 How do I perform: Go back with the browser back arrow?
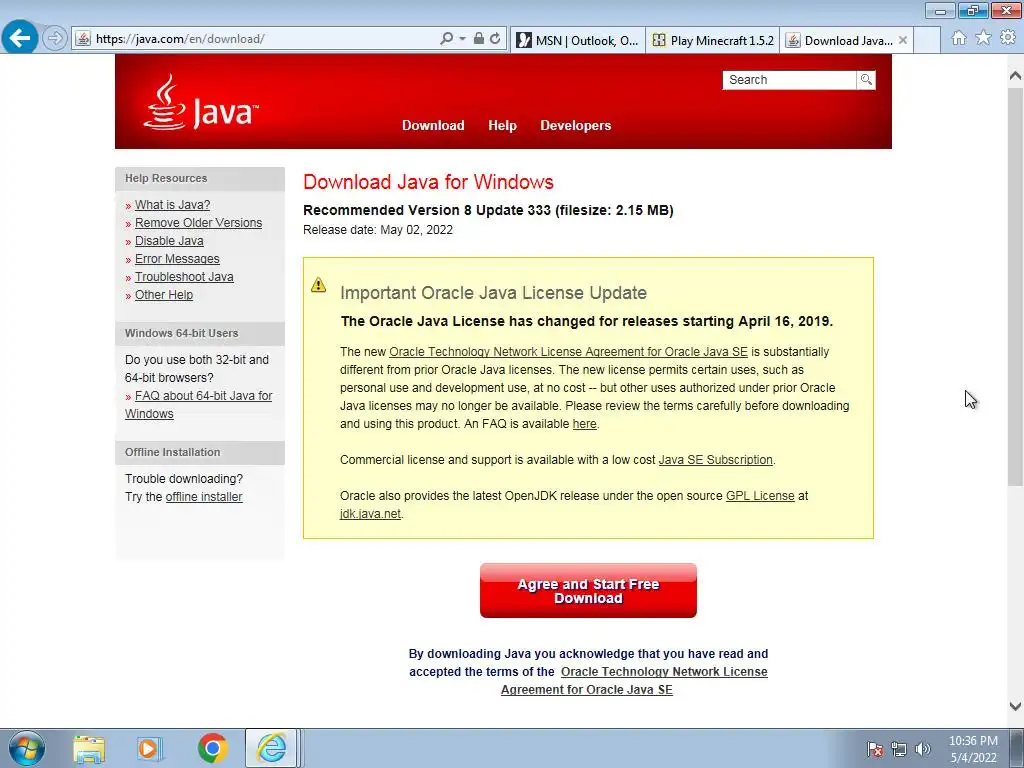click(20, 37)
